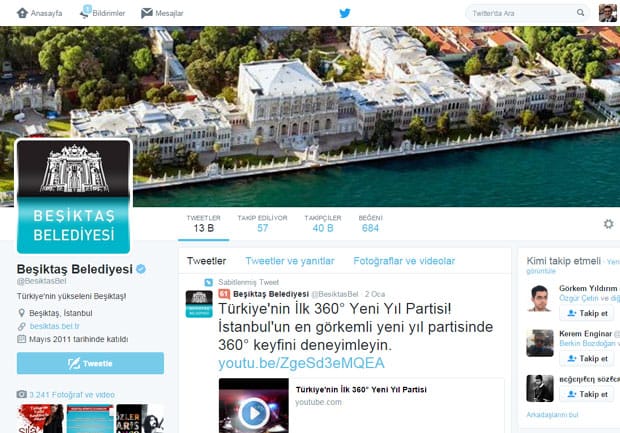The image size is (620, 433).
Task: Switch to Tweetler ve yanıtlar tab
Action: tap(290, 261)
